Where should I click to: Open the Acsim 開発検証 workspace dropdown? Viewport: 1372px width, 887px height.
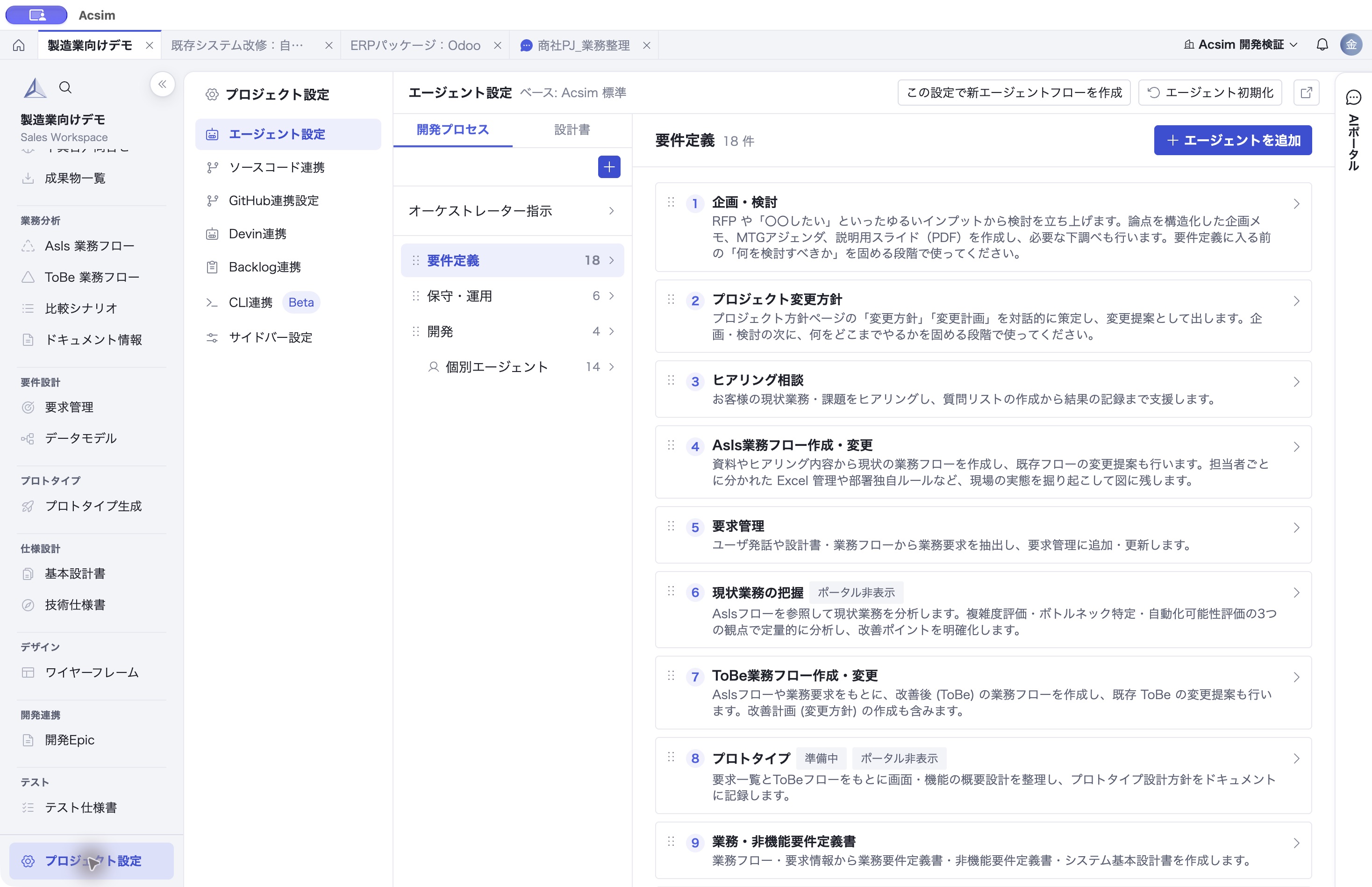tap(1241, 44)
